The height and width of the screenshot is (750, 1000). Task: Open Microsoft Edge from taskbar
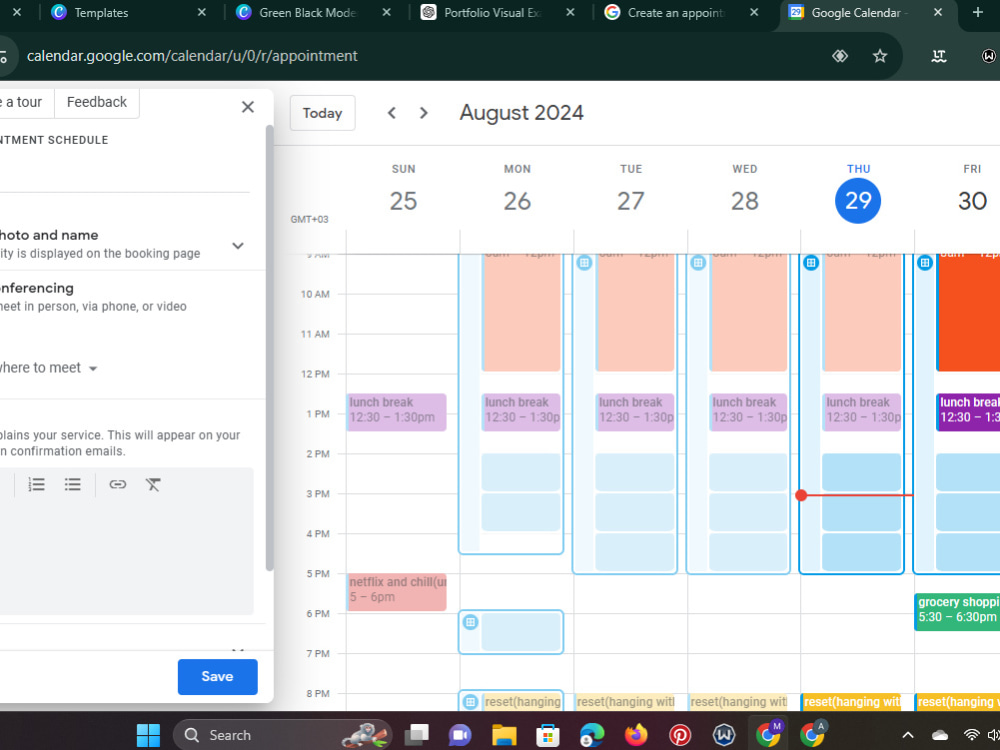[592, 735]
